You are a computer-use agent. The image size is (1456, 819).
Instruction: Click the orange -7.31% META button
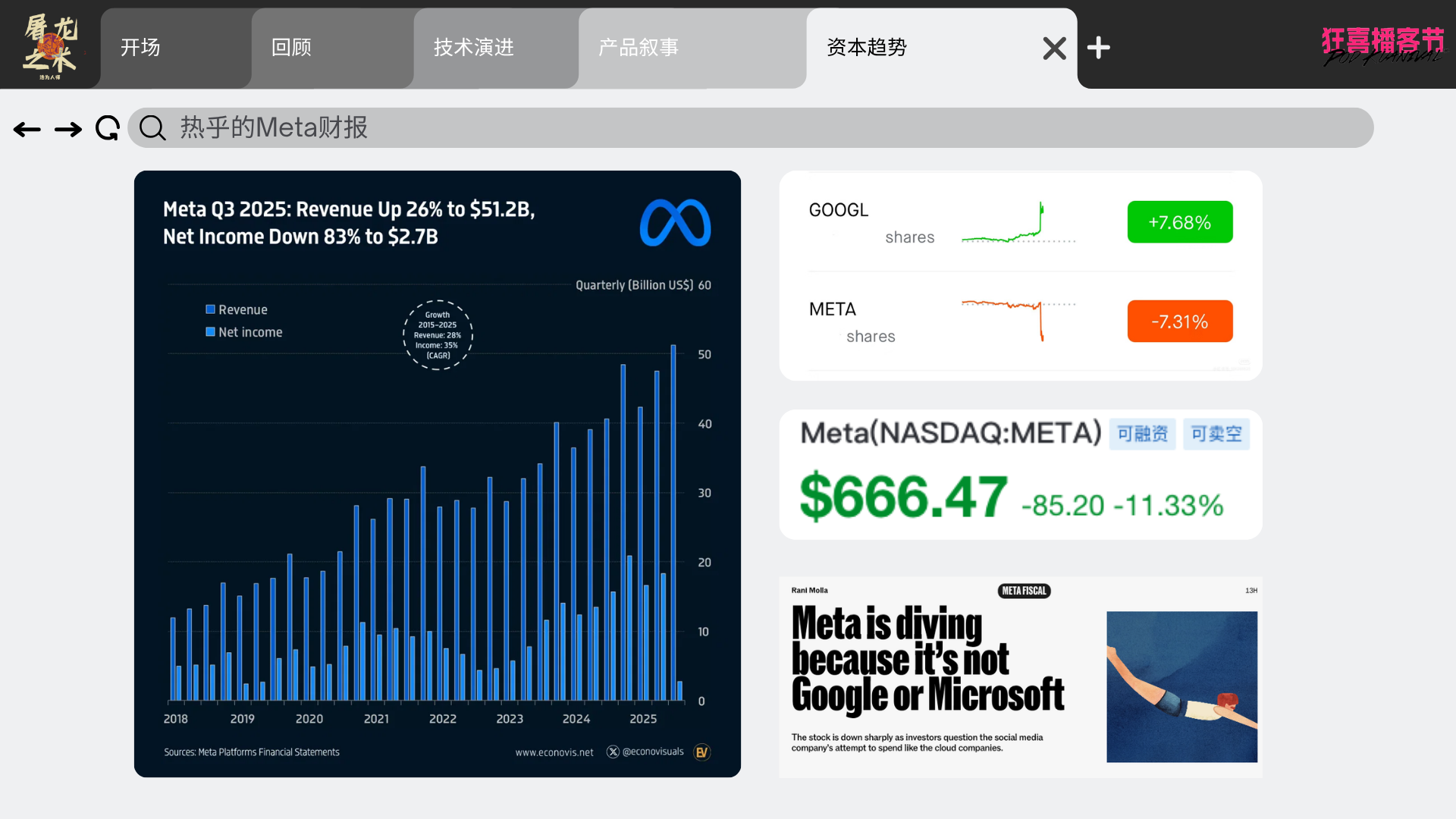click(x=1179, y=322)
